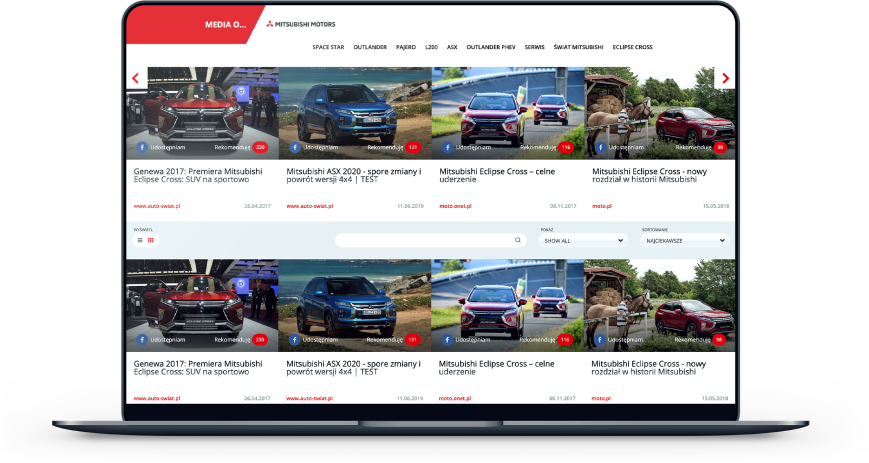869x463 pixels.
Task: Open lower grid article 'Mitsubishi ASX 2020 - spore zmiany'
Action: (353, 368)
